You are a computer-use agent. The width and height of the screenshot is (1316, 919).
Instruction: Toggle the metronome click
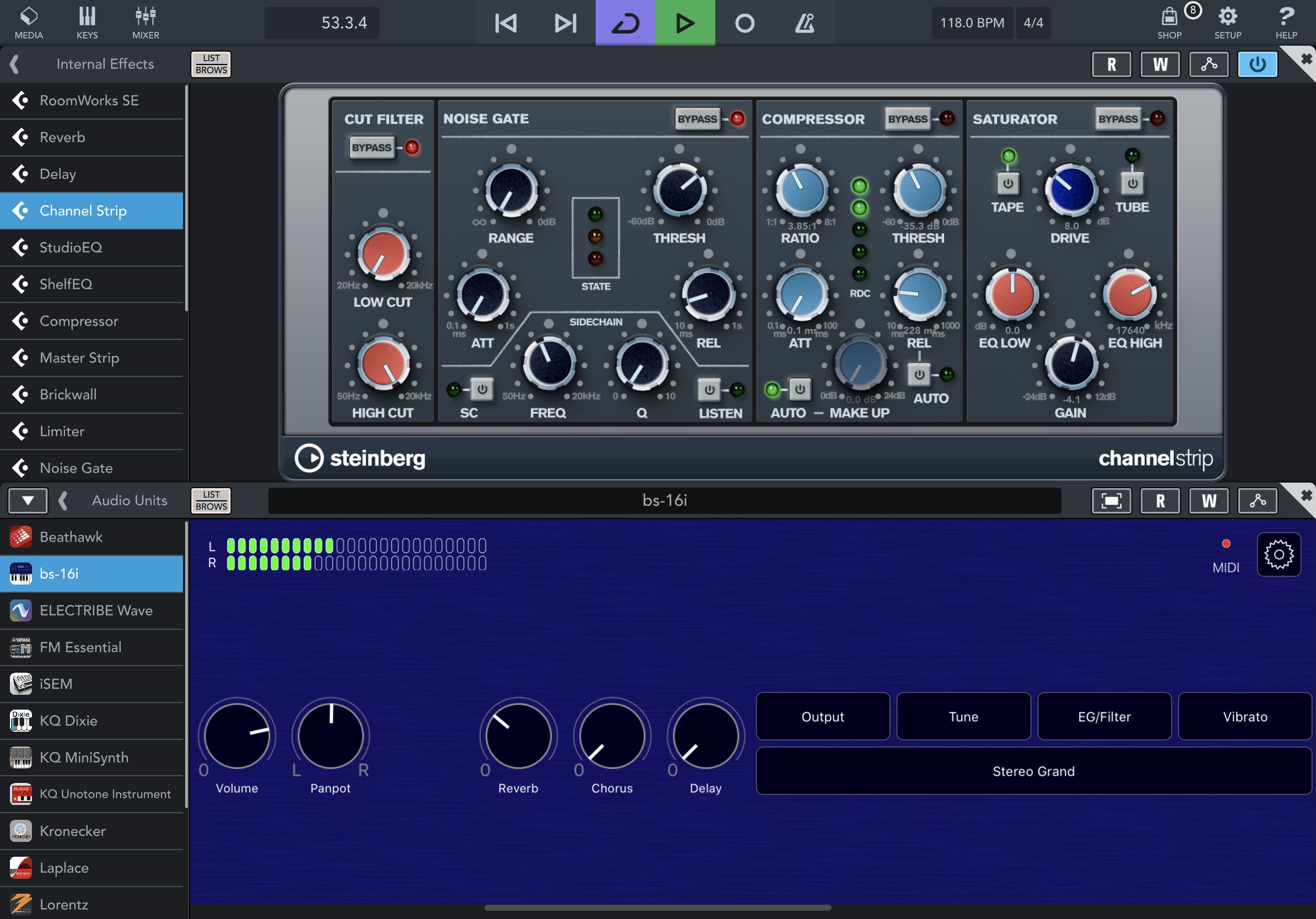pos(804,23)
